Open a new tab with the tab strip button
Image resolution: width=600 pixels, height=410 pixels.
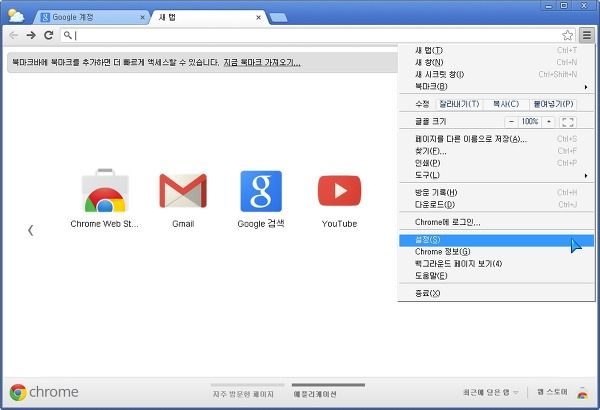(x=278, y=18)
